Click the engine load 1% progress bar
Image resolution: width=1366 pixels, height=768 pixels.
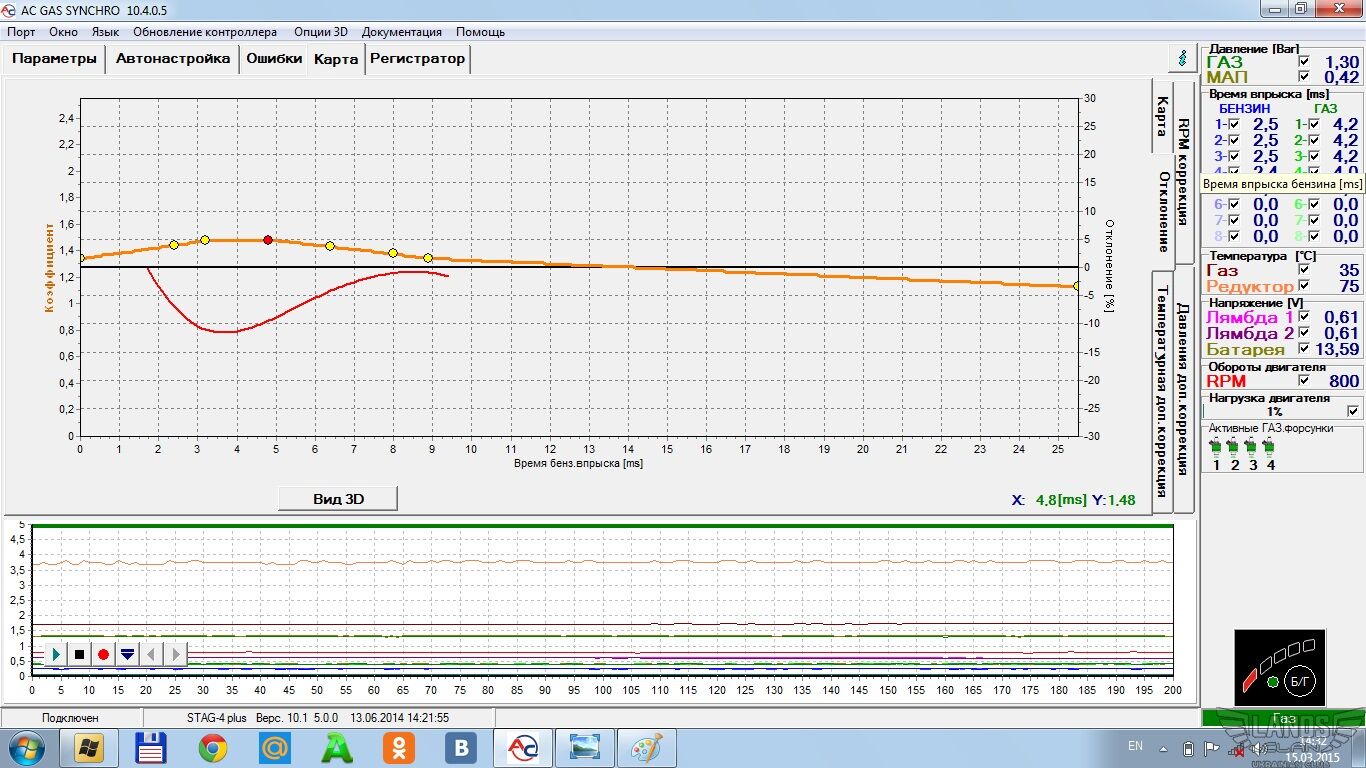click(x=1274, y=411)
